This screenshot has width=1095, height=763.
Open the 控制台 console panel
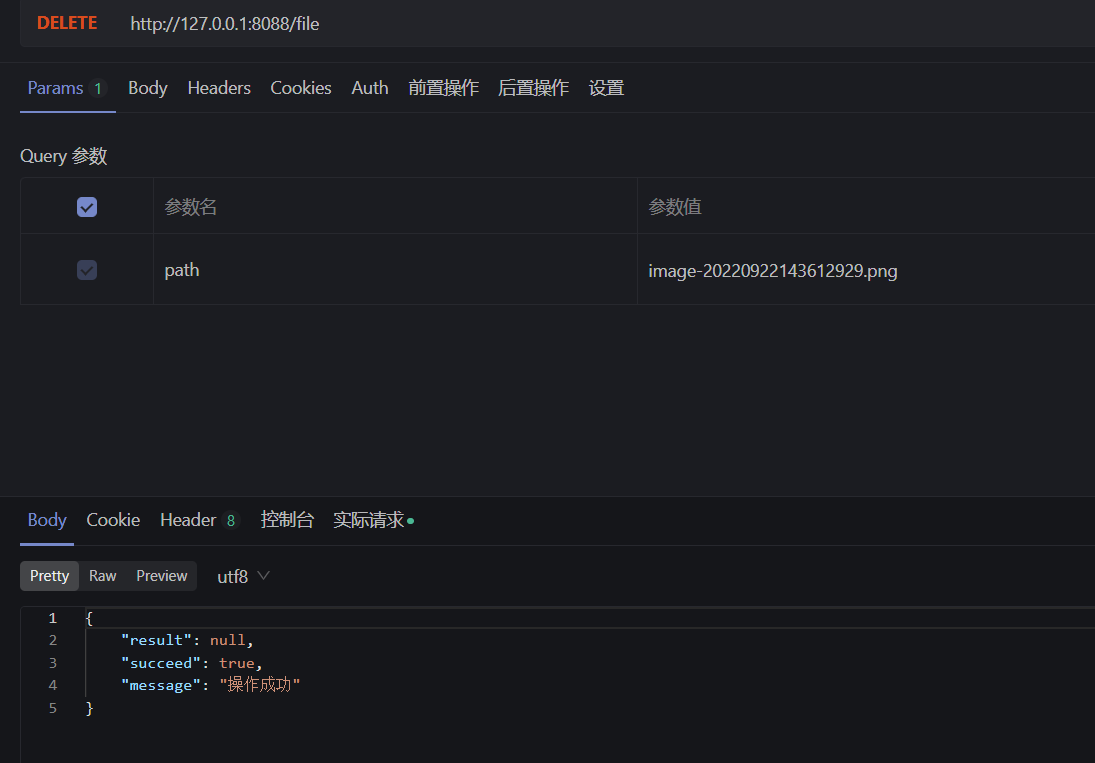[x=287, y=519]
